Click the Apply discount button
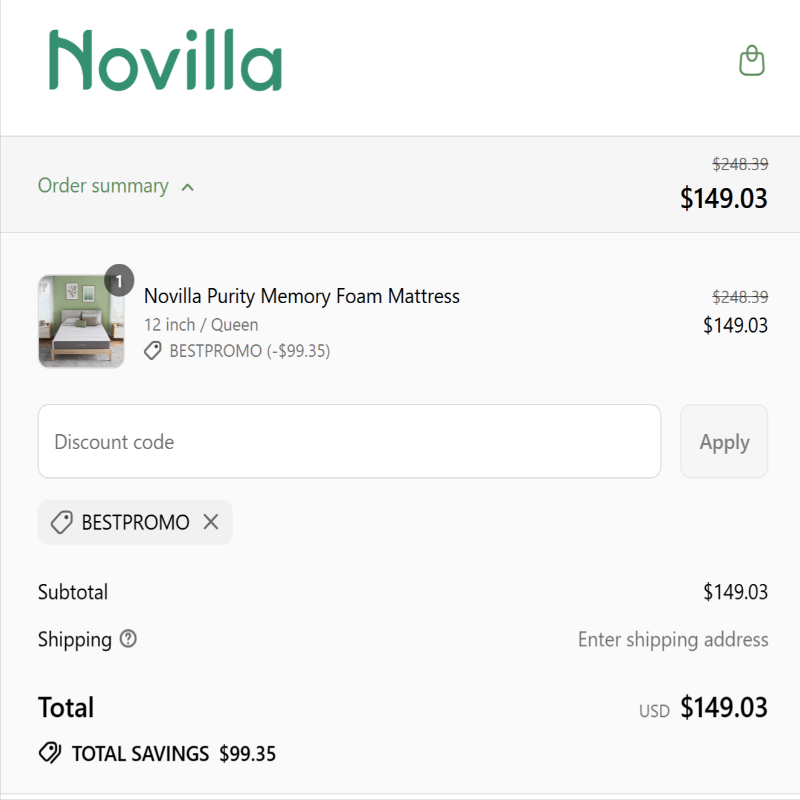This screenshot has height=800, width=800. [724, 441]
